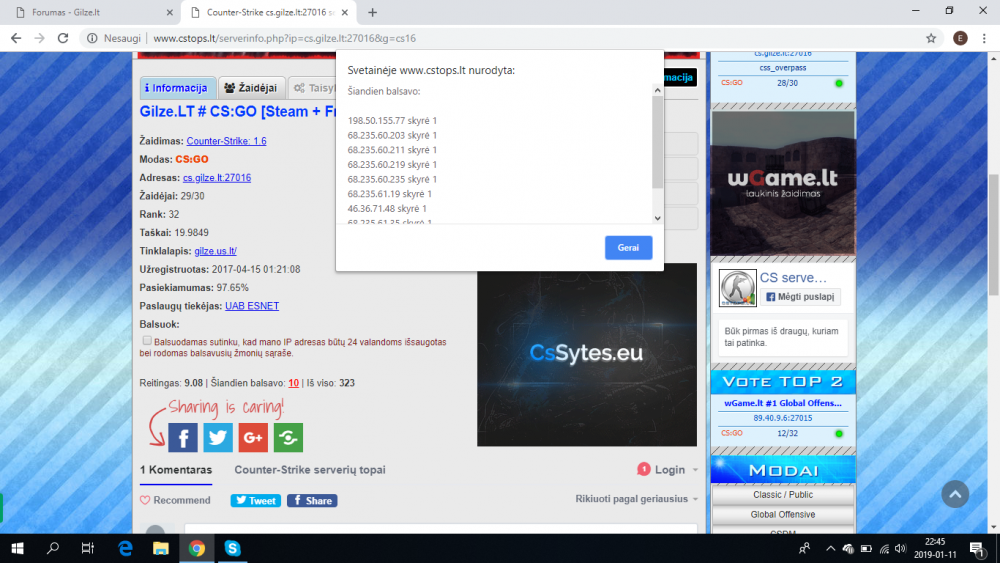Select Žaidėjai tab
The height and width of the screenshot is (563, 1000).
click(251, 88)
